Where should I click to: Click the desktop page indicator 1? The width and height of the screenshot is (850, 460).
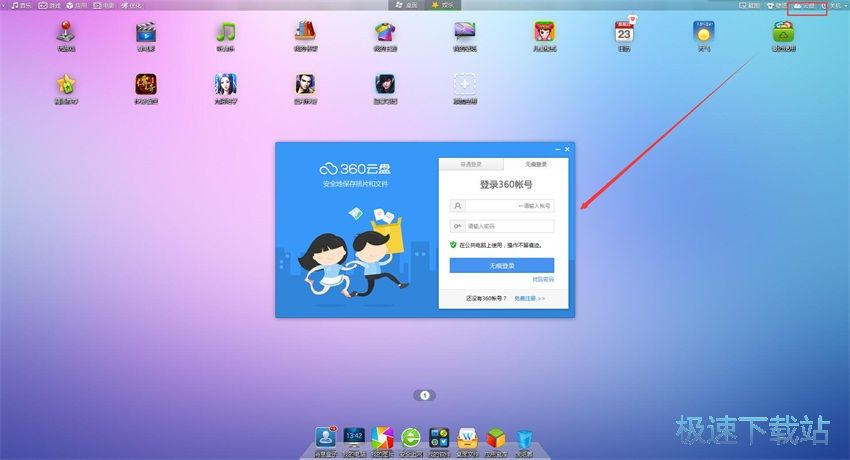[425, 396]
